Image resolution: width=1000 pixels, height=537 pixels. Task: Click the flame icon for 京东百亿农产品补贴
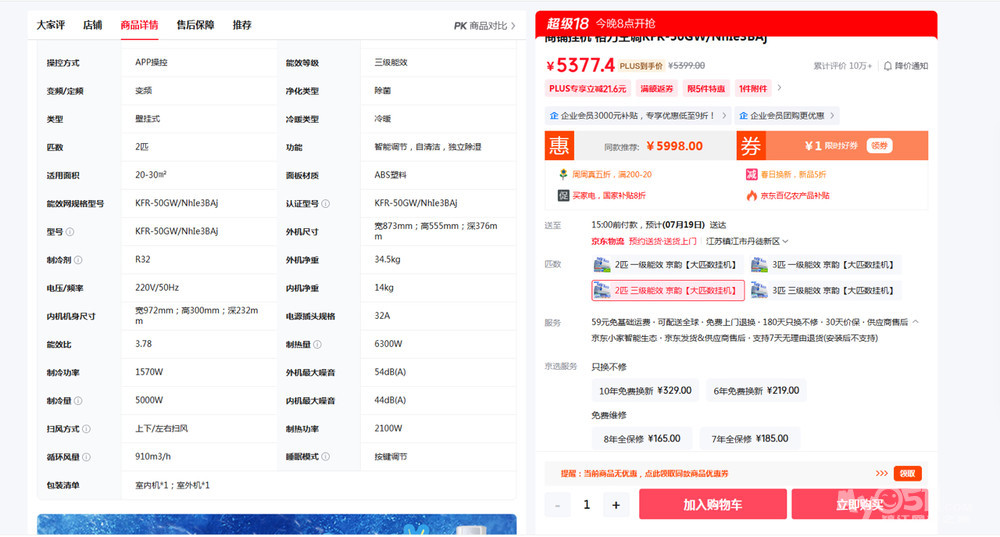(752, 195)
